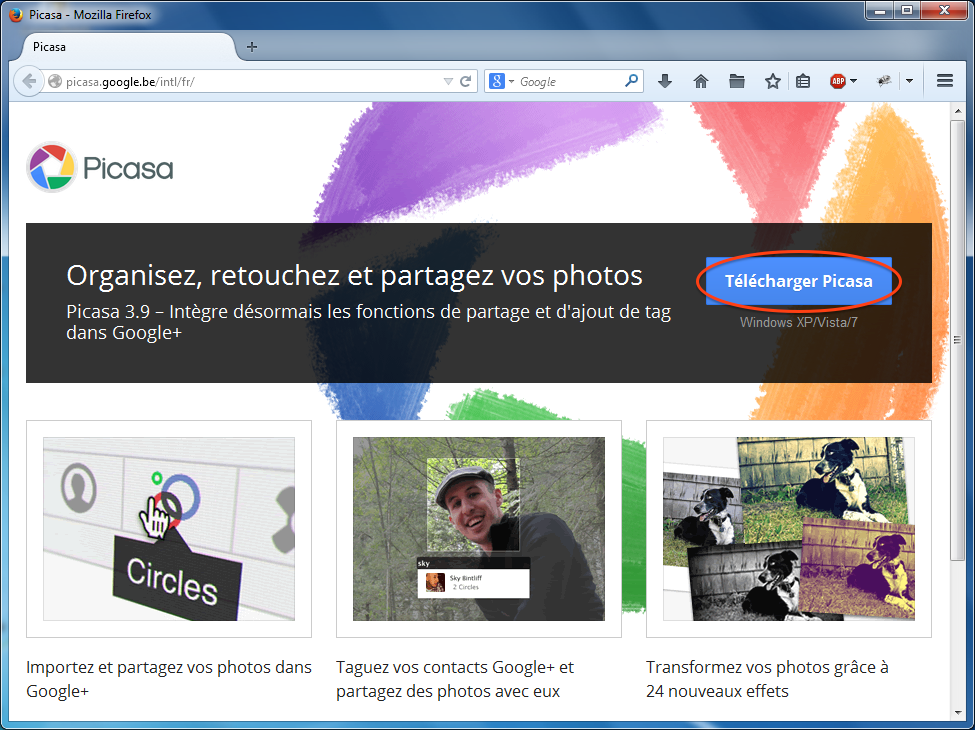
Task: Minimize the Firefox window
Action: (880, 10)
